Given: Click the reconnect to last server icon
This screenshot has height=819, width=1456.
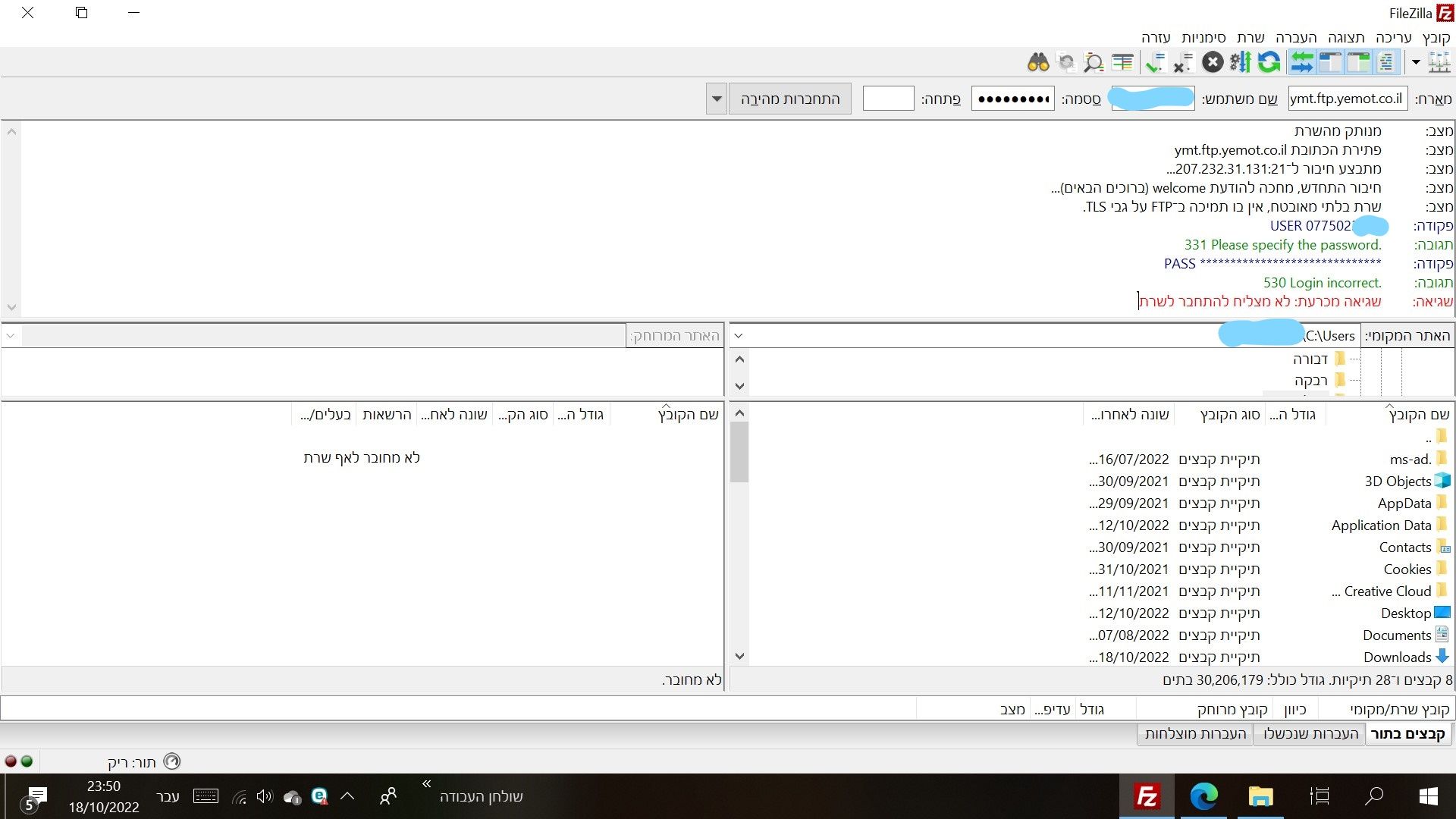Looking at the screenshot, I should tap(1155, 62).
